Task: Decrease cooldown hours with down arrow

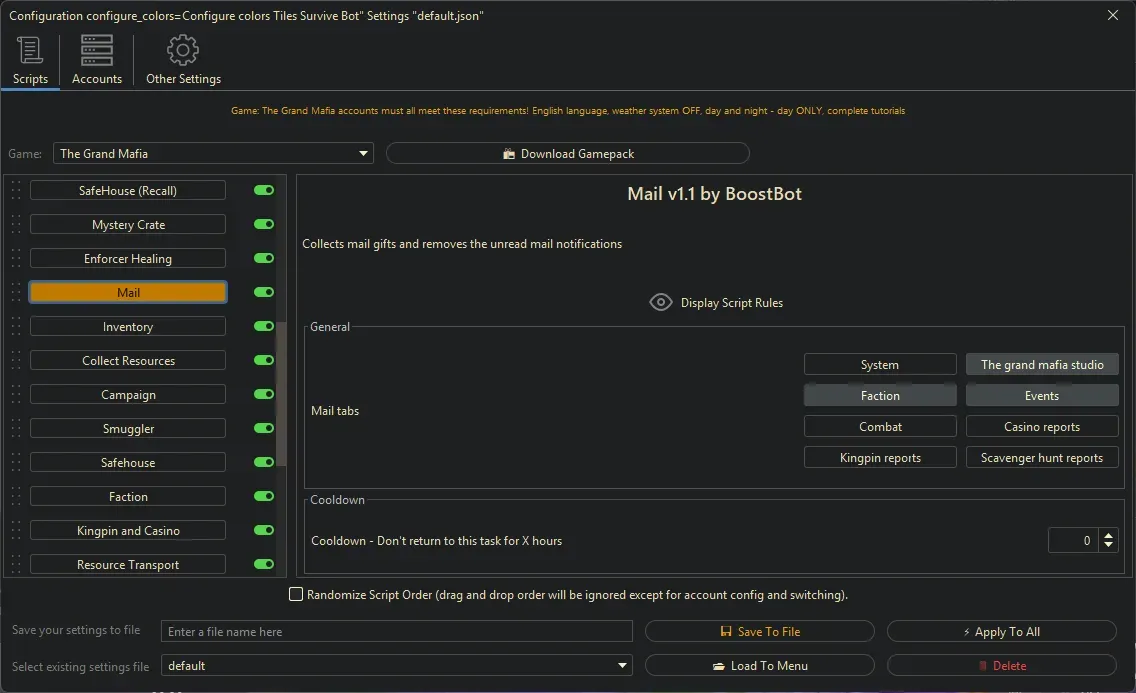Action: (x=1108, y=545)
